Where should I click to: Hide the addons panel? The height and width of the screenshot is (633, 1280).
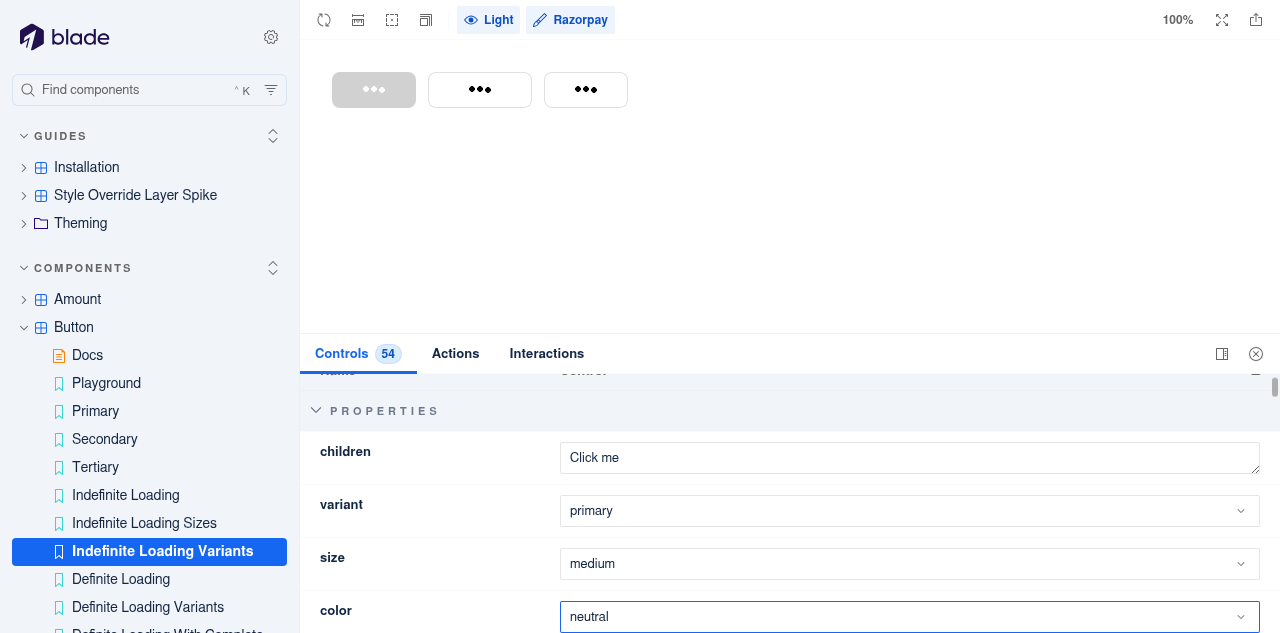click(1256, 354)
